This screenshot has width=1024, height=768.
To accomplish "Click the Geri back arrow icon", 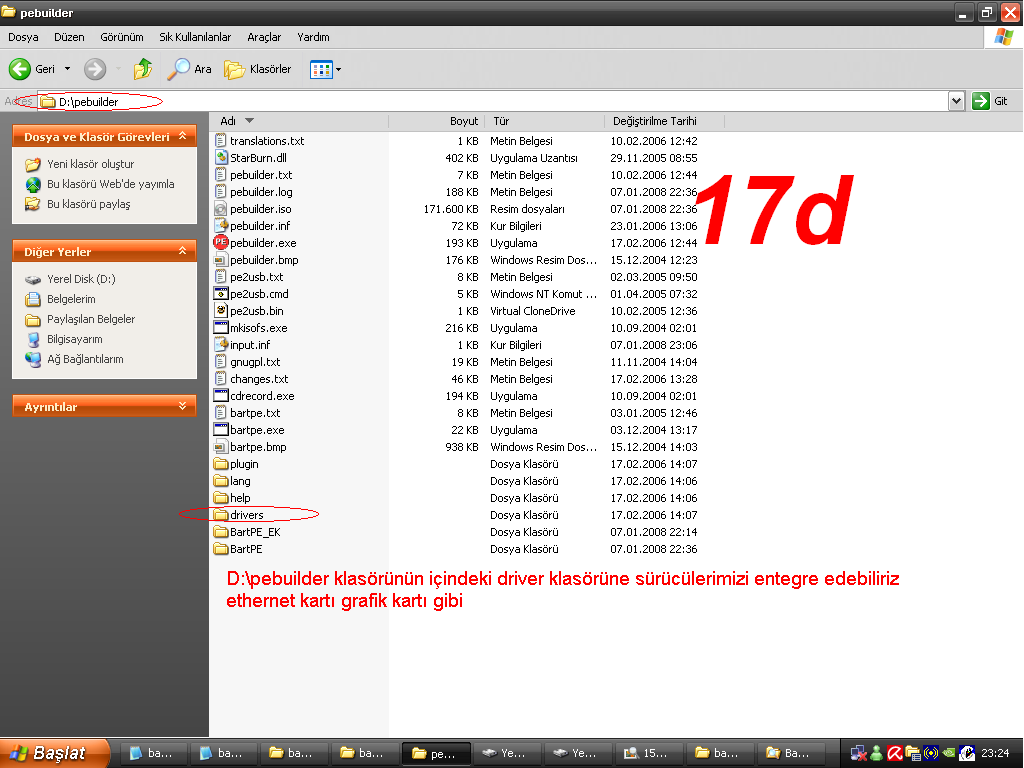I will point(20,69).
